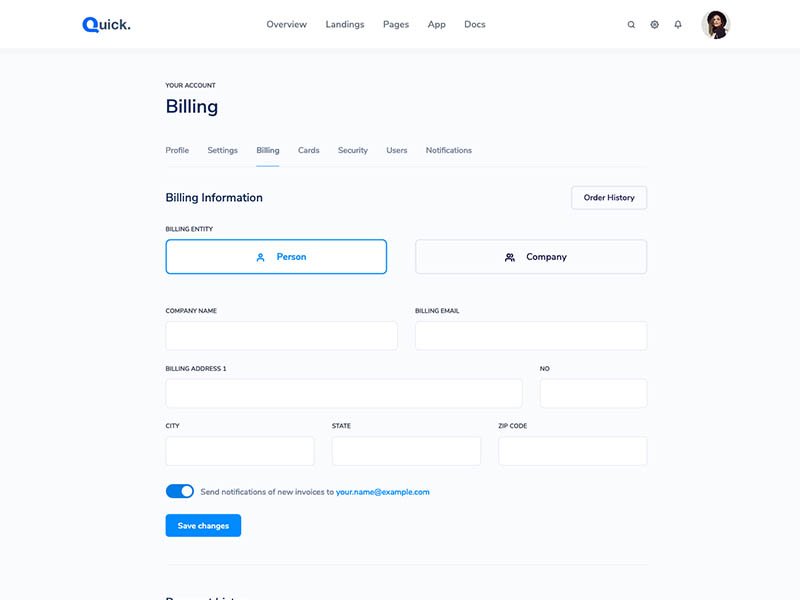The width and height of the screenshot is (800, 600).
Task: Open the App navigation menu
Action: (x=437, y=25)
